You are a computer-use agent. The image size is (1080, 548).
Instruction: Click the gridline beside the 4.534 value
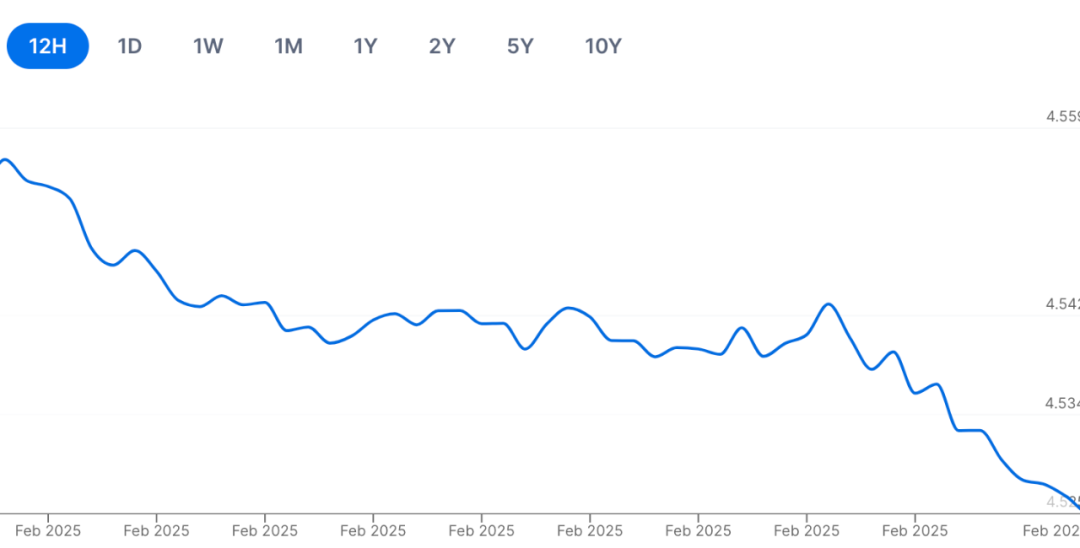(x=500, y=415)
